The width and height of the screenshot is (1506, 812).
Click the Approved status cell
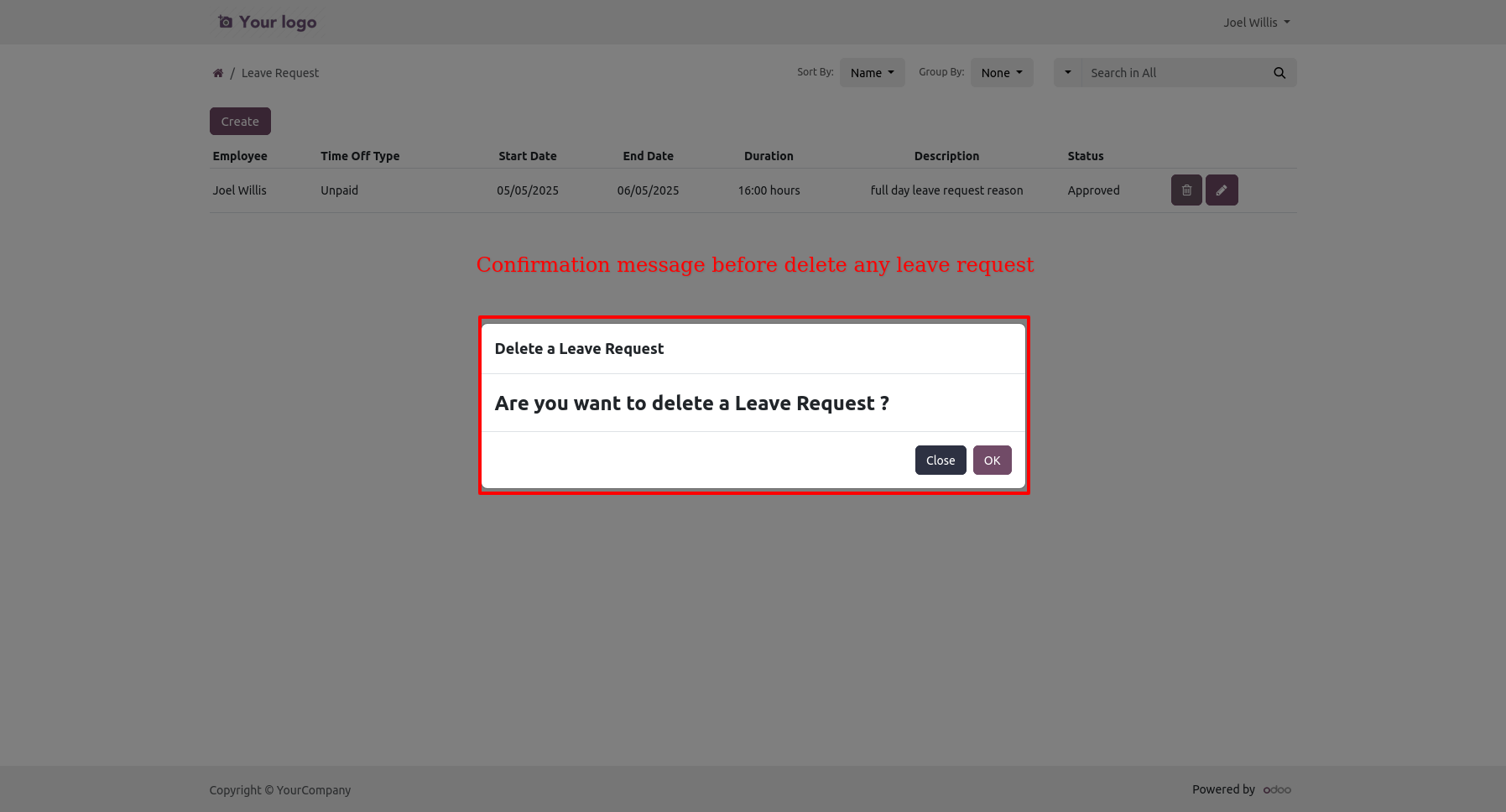point(1093,190)
